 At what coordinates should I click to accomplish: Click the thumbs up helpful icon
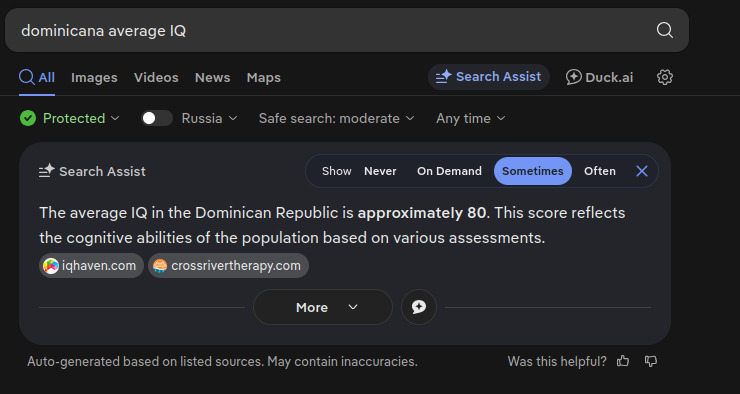pyautogui.click(x=623, y=361)
